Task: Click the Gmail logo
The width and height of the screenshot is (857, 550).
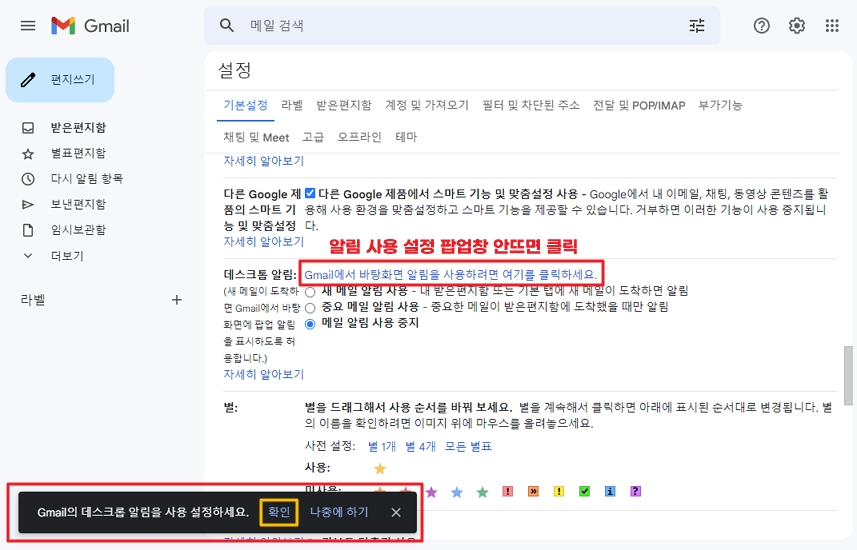Action: coord(90,26)
